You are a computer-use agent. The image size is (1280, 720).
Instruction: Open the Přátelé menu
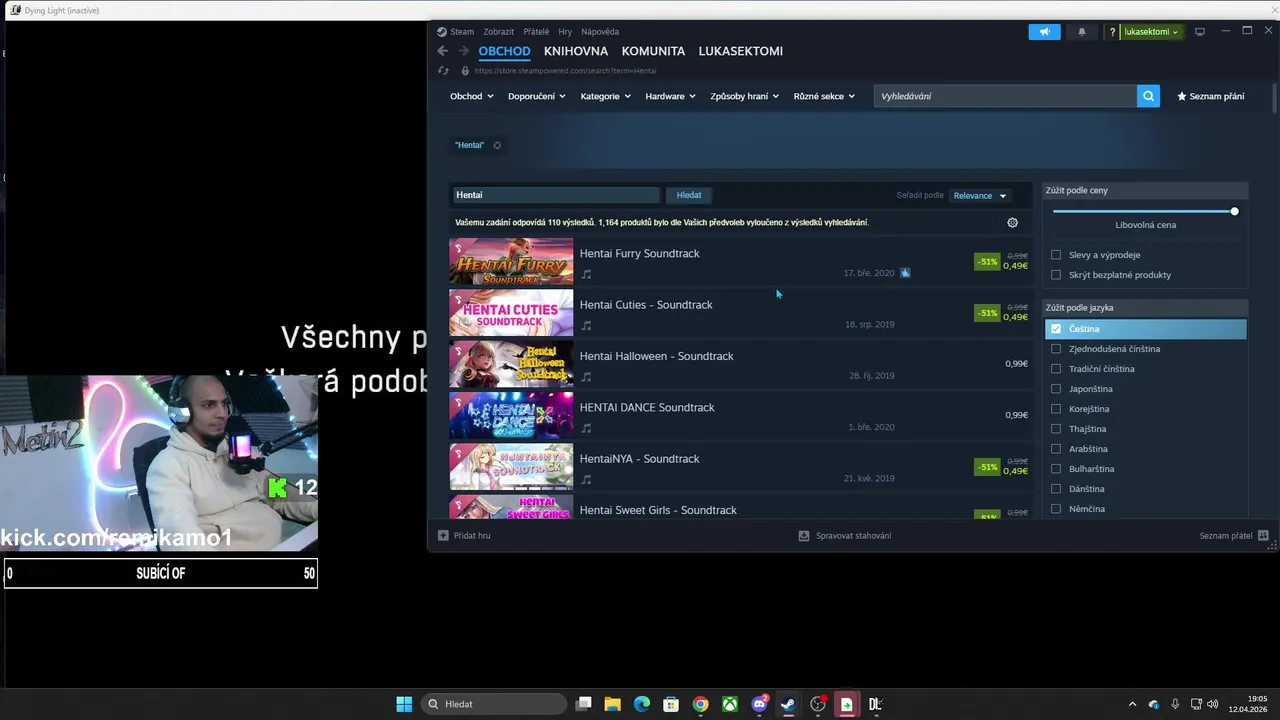(x=536, y=32)
